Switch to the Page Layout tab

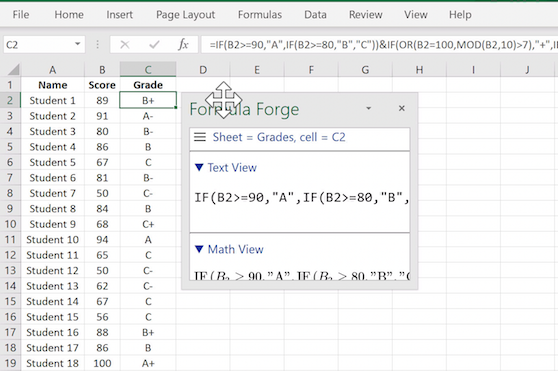pos(185,15)
